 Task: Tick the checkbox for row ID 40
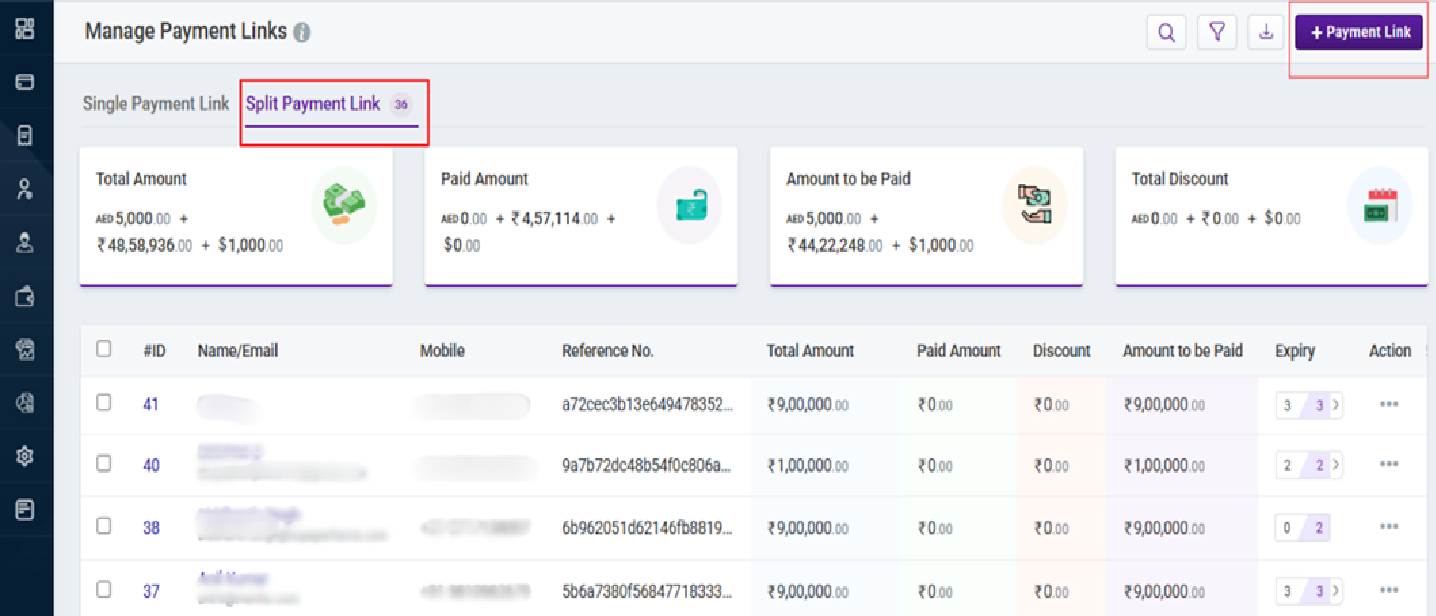click(x=103, y=463)
